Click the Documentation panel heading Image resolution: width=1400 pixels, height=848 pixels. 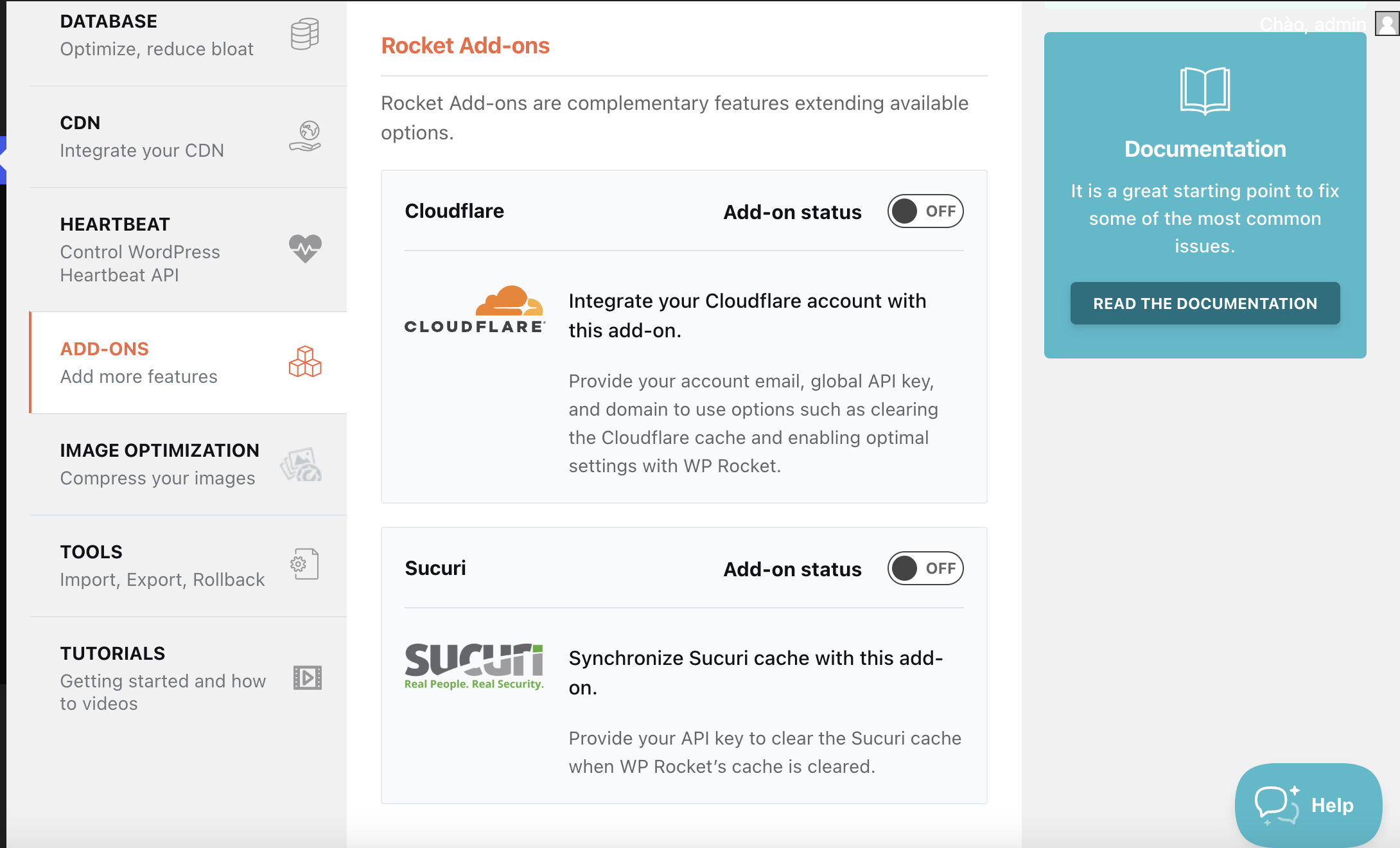(x=1205, y=149)
